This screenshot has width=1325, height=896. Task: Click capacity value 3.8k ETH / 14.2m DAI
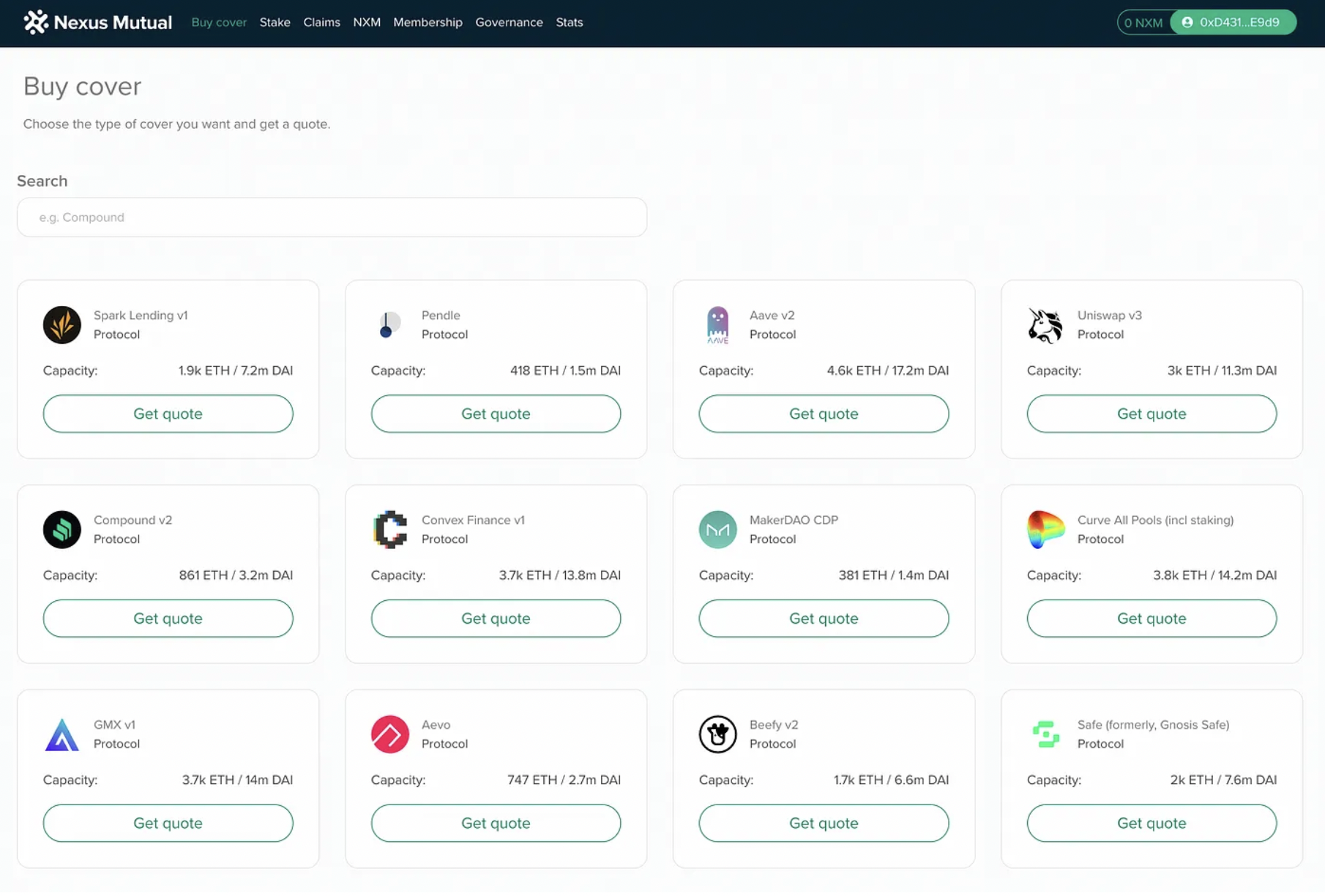[x=1214, y=575]
